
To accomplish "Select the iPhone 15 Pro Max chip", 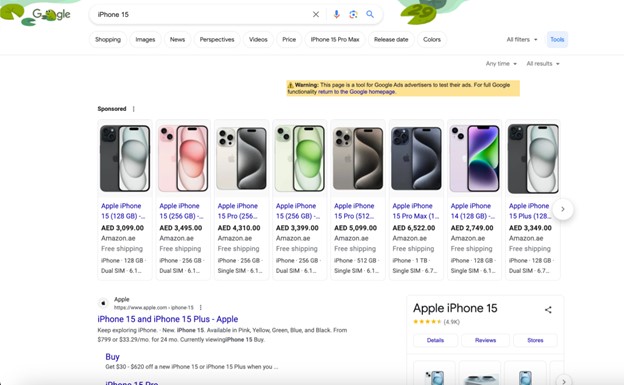I will click(x=335, y=39).
